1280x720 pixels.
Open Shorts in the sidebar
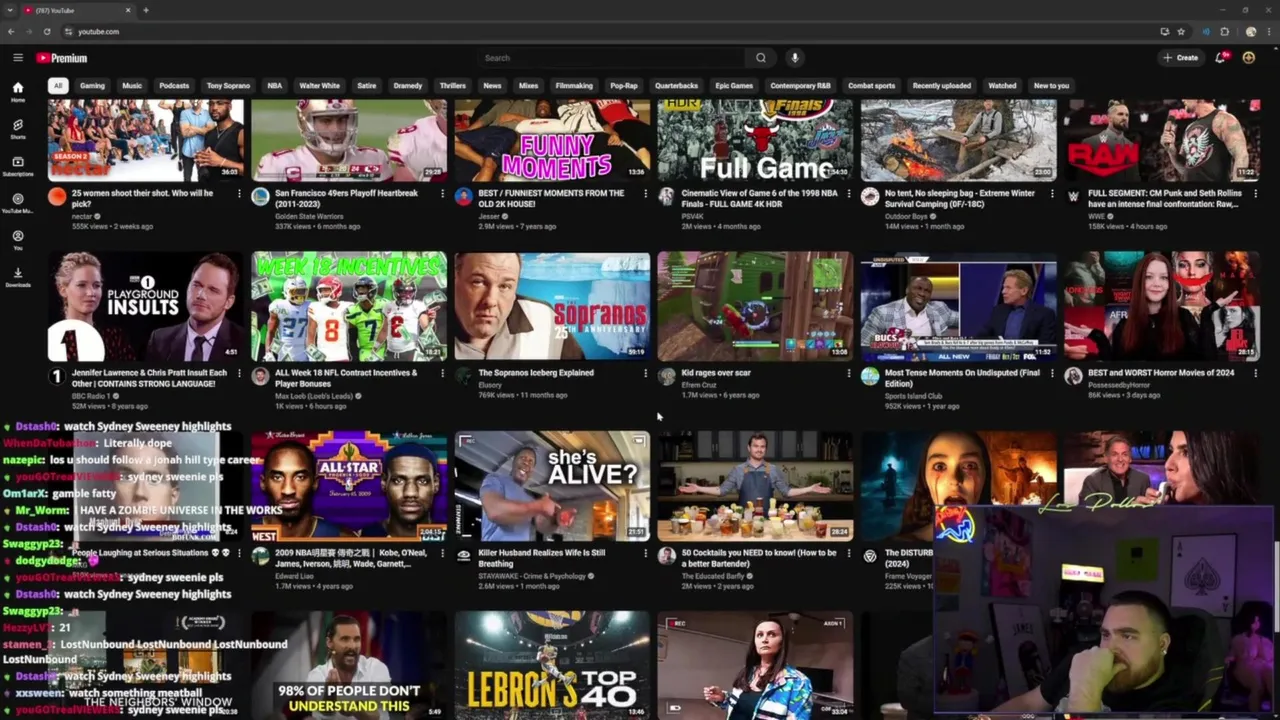pyautogui.click(x=18, y=129)
